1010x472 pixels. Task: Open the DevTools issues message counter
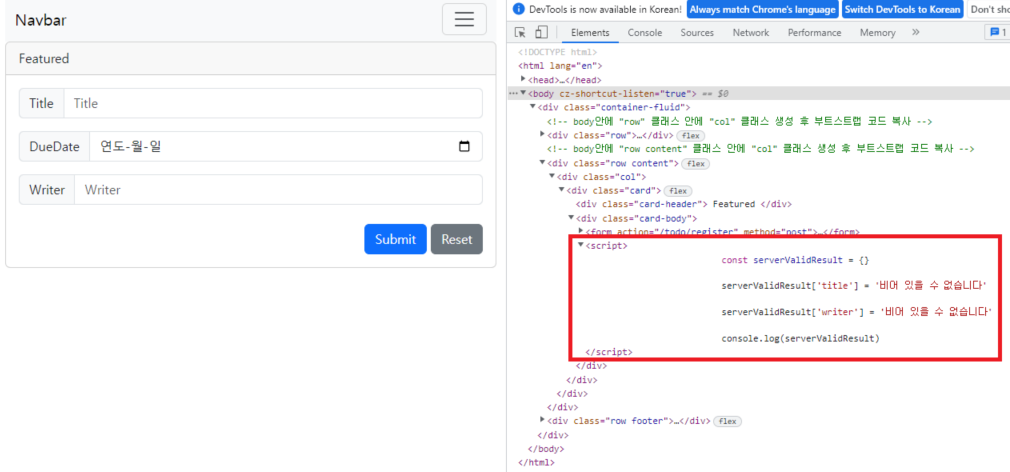997,33
